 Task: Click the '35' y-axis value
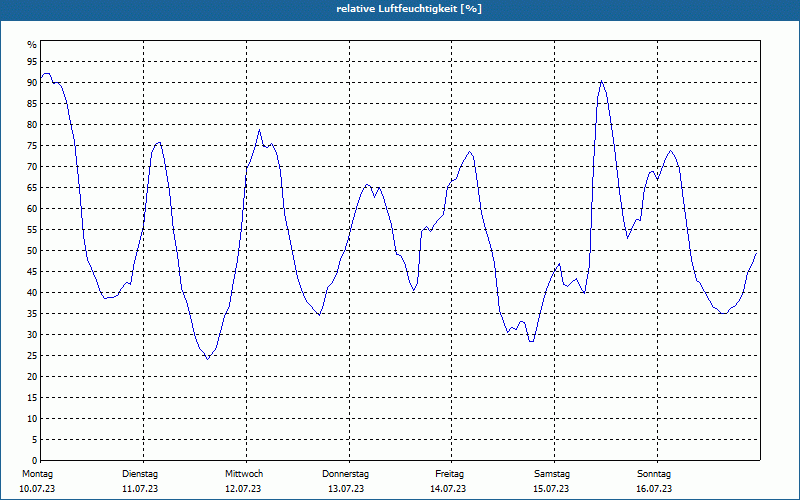[32, 314]
